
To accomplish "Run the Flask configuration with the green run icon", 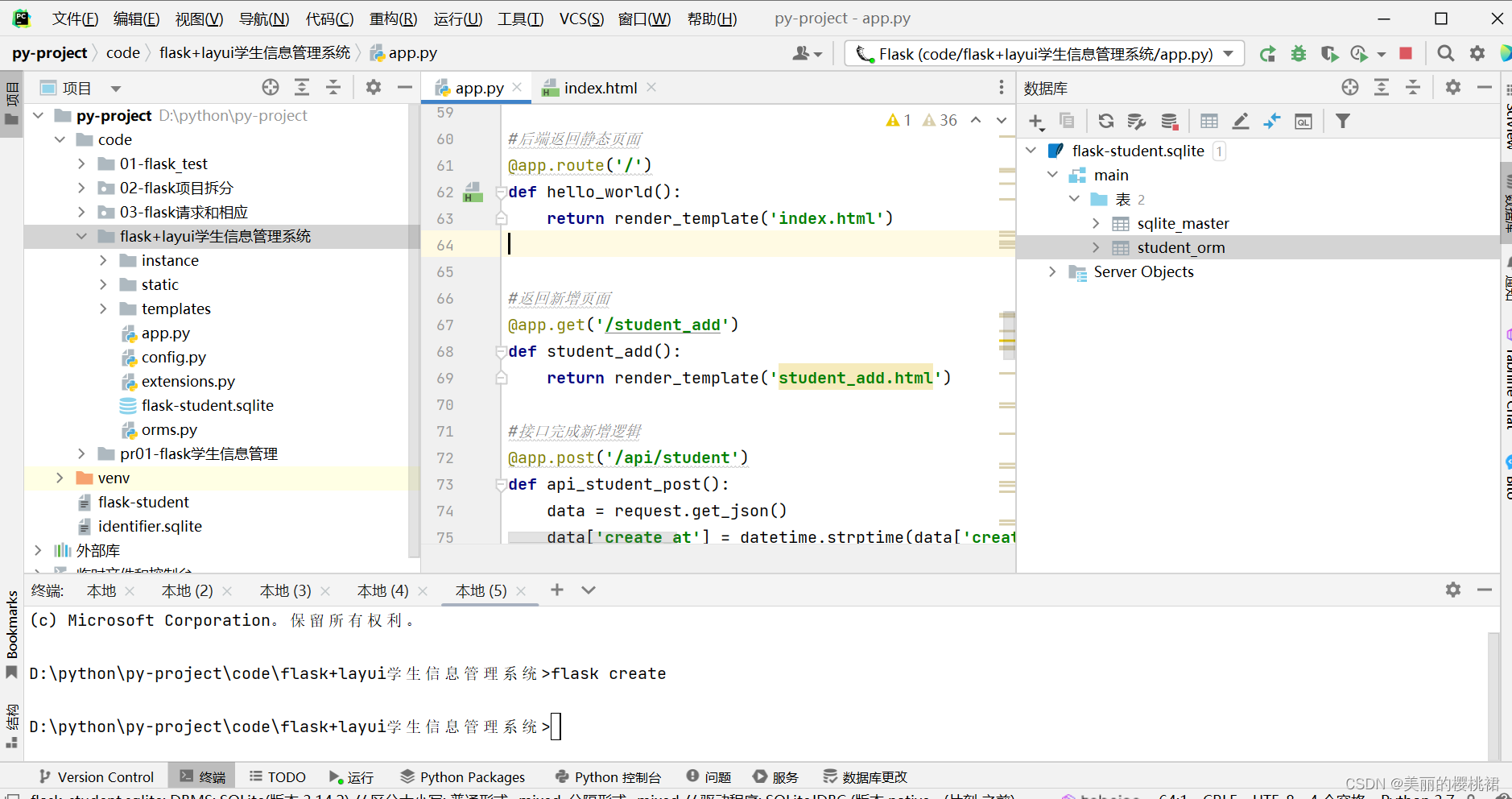I will point(1268,53).
